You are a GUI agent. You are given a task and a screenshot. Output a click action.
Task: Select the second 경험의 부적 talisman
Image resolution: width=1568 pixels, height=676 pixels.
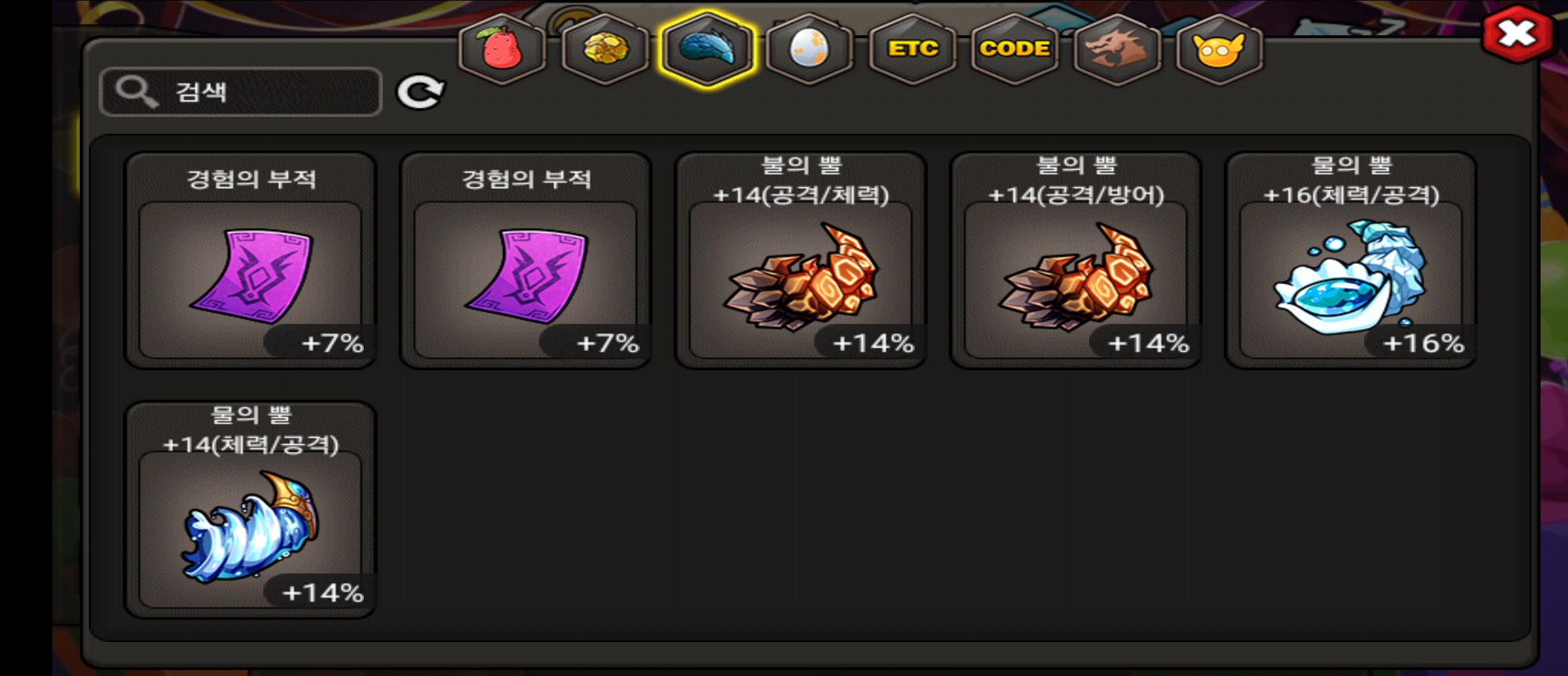[x=525, y=260]
